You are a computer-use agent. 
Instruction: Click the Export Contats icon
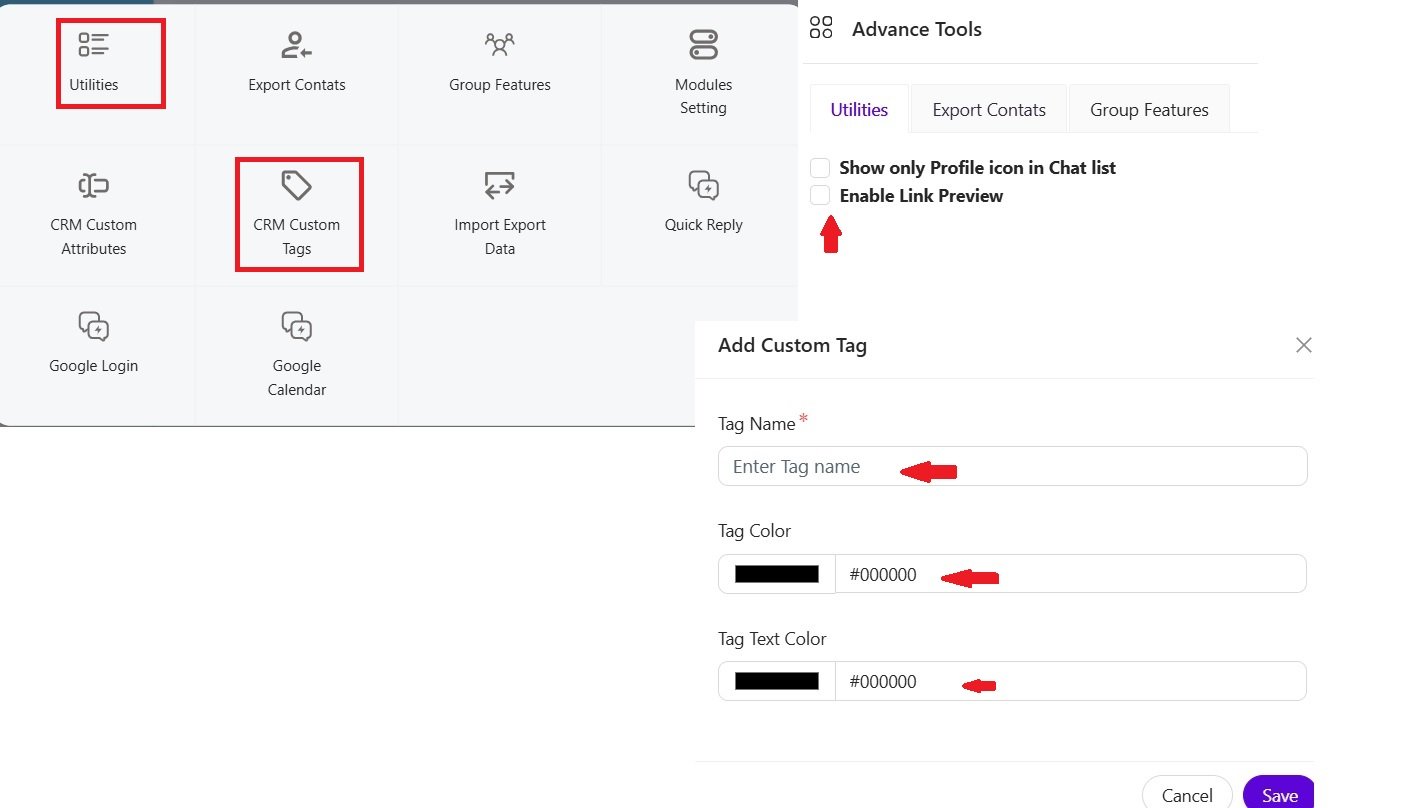[296, 45]
